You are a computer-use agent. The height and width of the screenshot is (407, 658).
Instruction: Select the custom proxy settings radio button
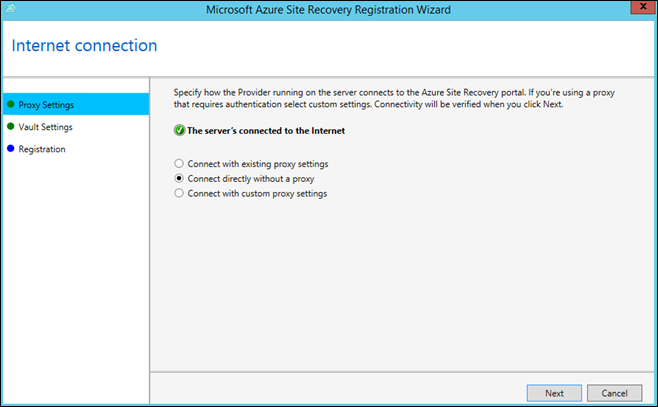pos(179,193)
